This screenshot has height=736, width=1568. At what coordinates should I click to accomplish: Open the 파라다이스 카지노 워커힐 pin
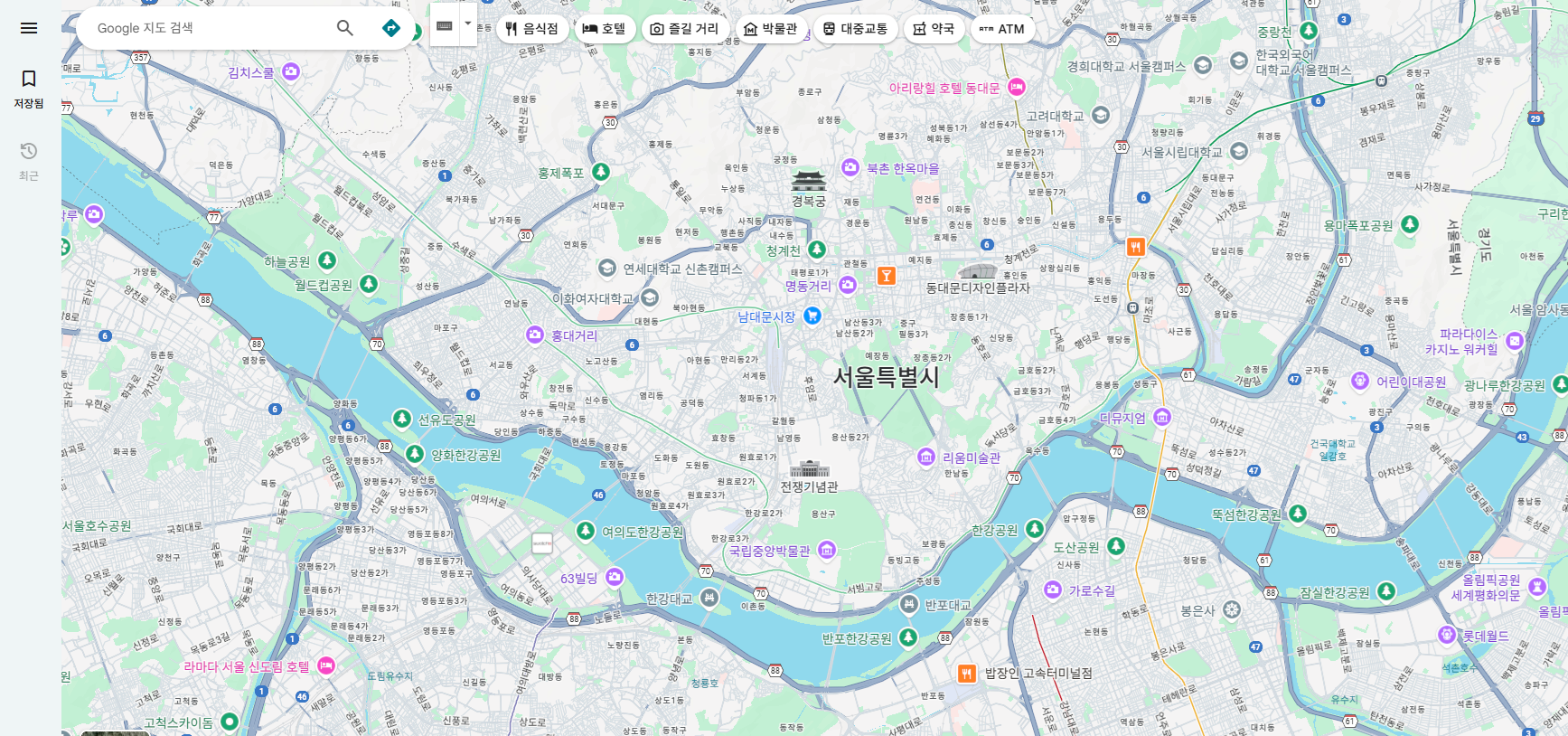point(1515,341)
